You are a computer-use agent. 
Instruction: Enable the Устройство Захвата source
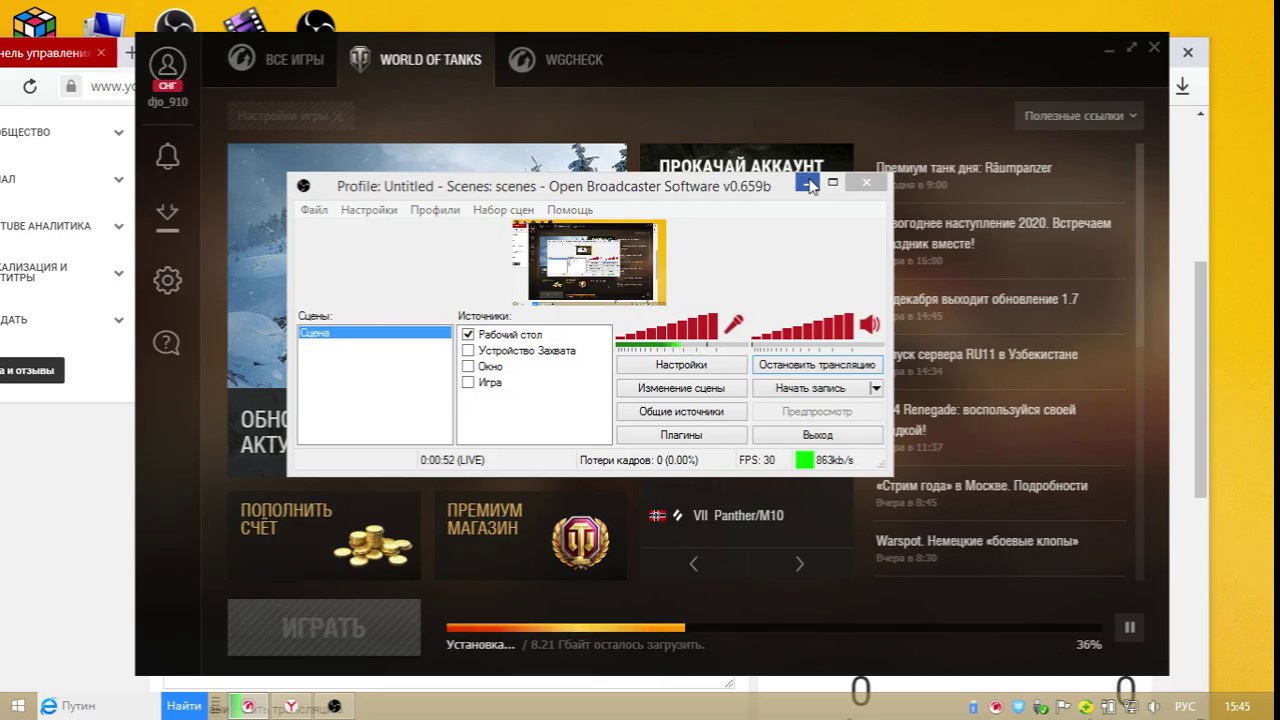click(x=468, y=351)
